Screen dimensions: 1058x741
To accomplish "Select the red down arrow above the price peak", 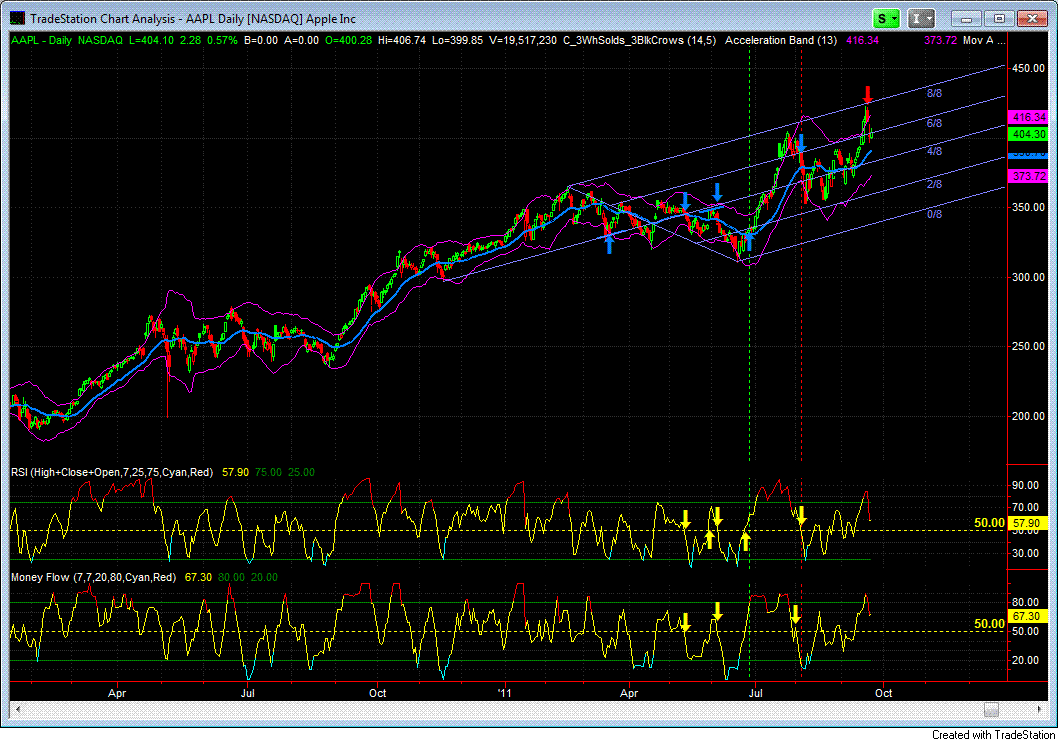I will 868,94.
